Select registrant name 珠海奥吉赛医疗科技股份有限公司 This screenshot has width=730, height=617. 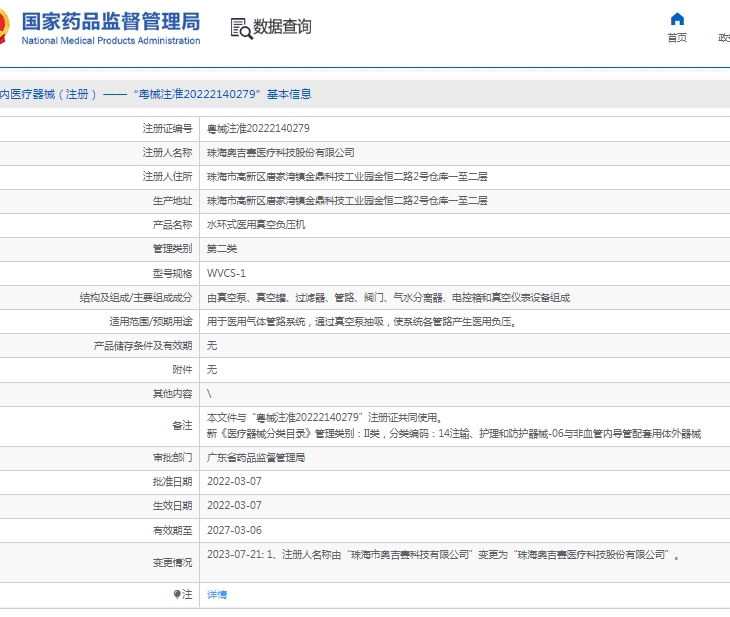(281, 153)
